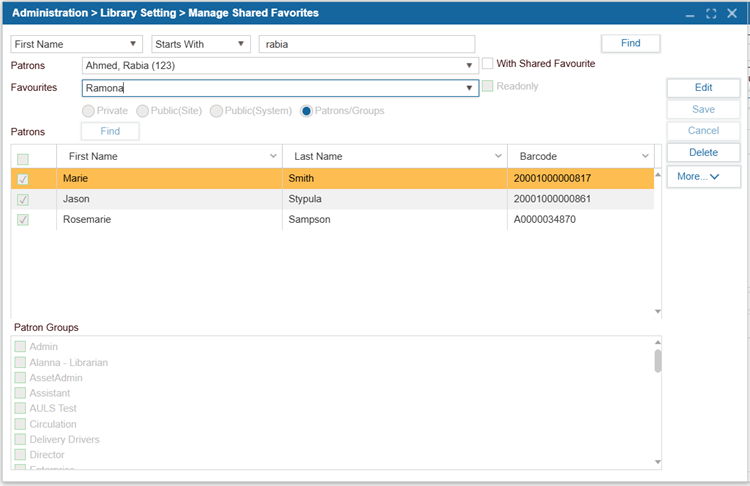Open the More... dropdown menu
This screenshot has width=750, height=486.
tap(703, 177)
